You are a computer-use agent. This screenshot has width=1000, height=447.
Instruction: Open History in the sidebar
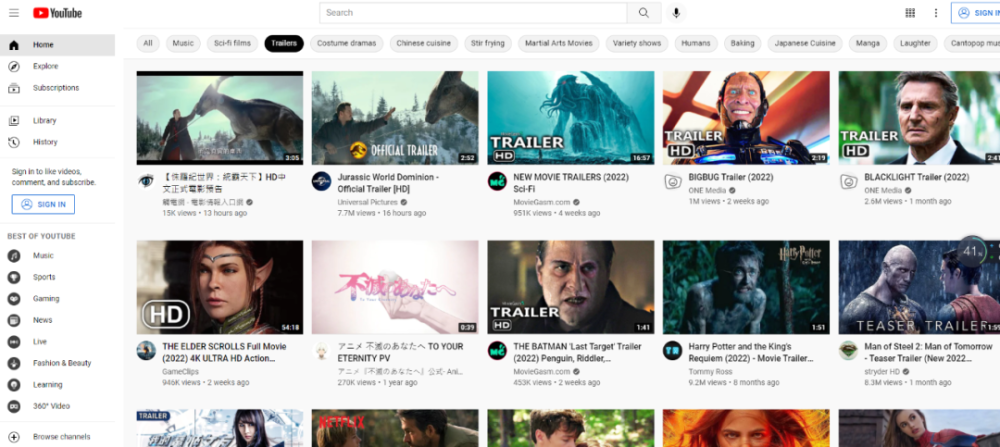(57, 142)
